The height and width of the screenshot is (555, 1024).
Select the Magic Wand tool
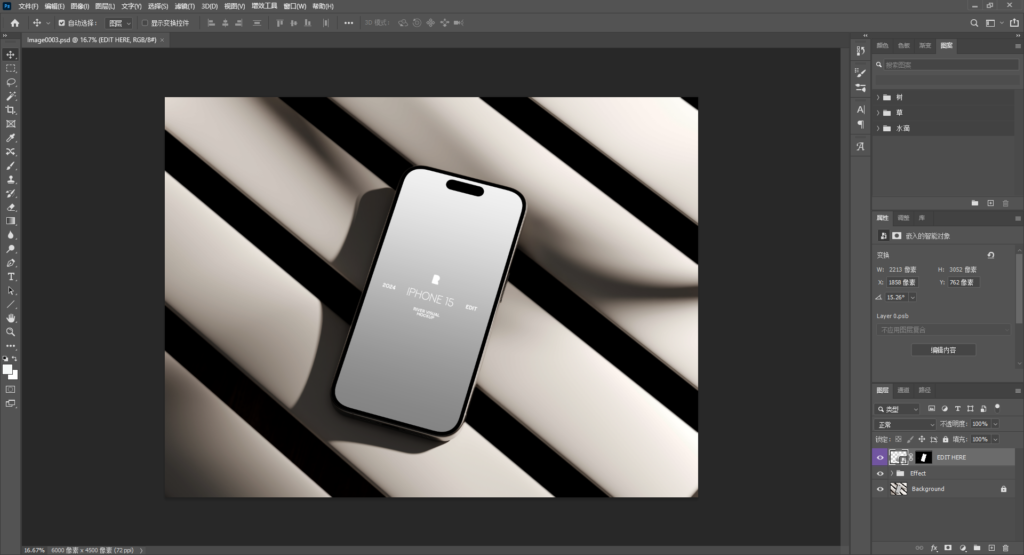(x=10, y=96)
